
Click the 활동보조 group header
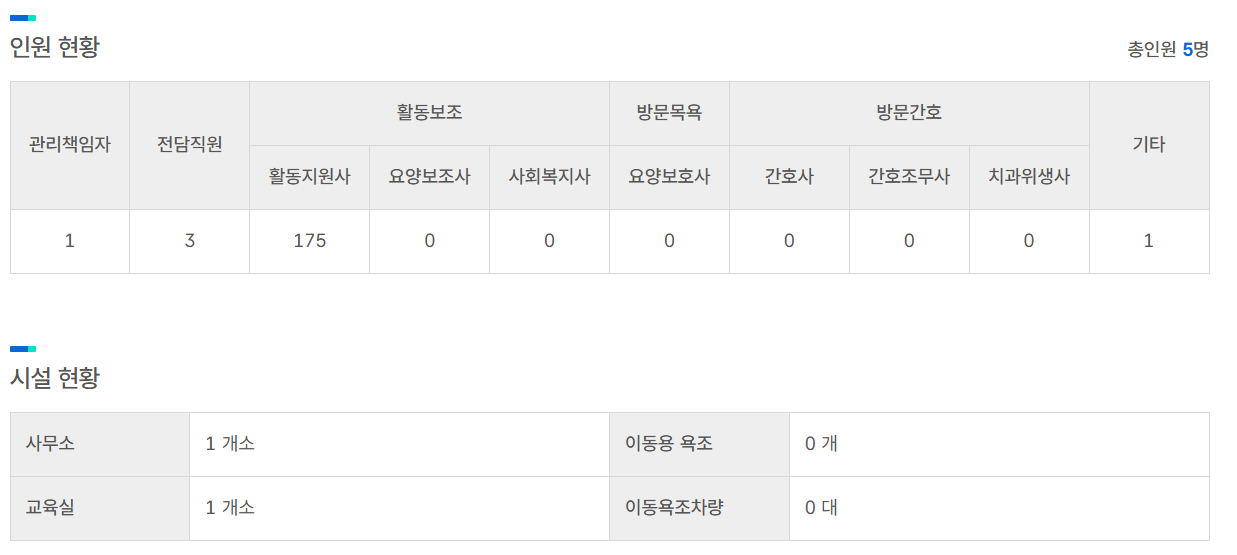tap(429, 113)
